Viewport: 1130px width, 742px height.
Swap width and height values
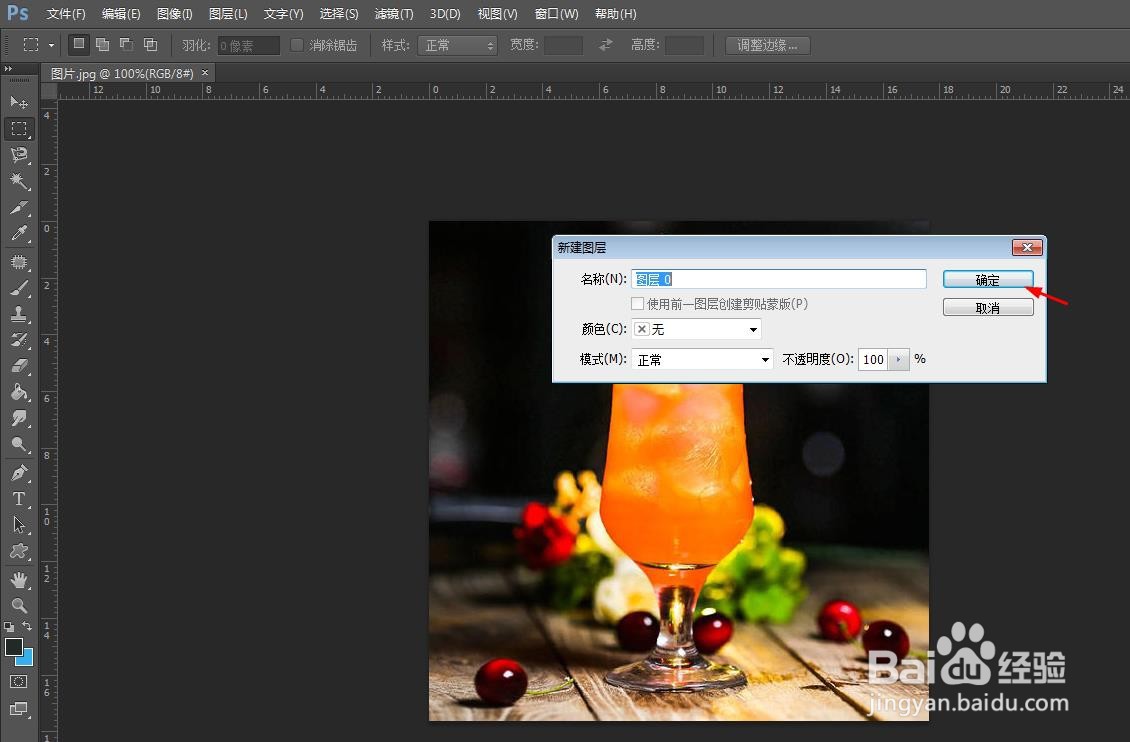coord(605,45)
